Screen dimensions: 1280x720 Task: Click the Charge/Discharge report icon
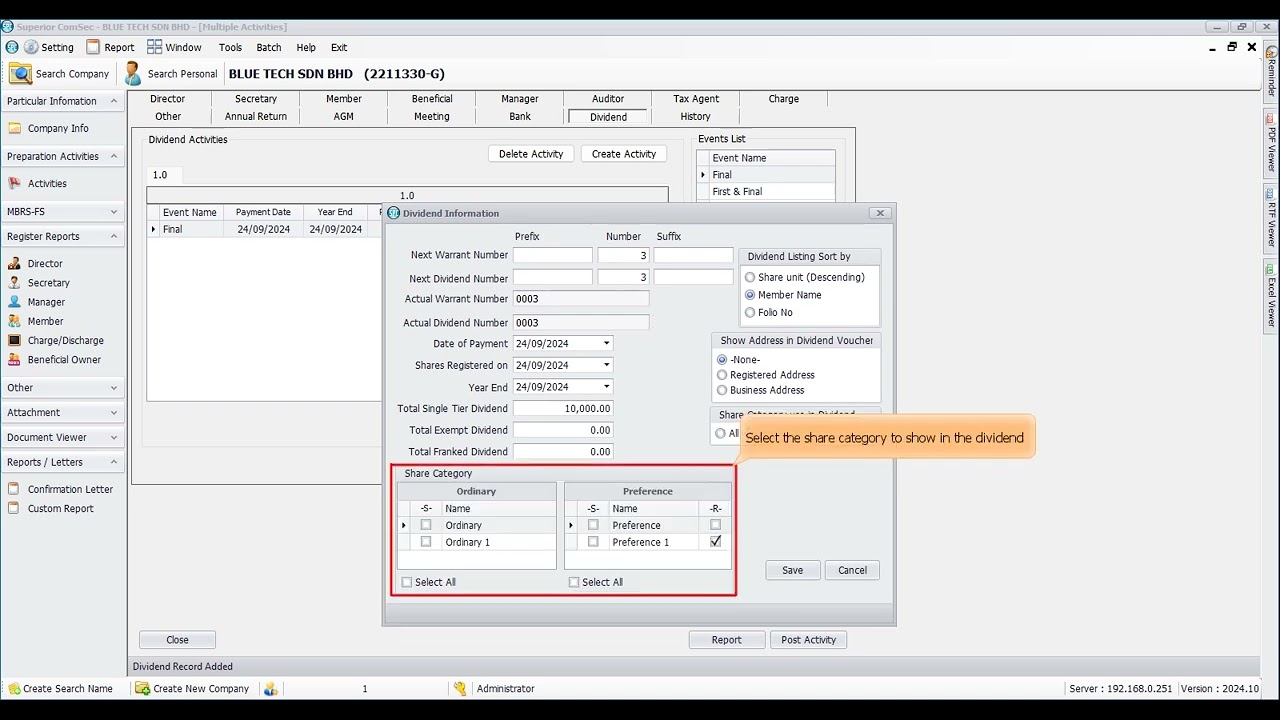[15, 340]
